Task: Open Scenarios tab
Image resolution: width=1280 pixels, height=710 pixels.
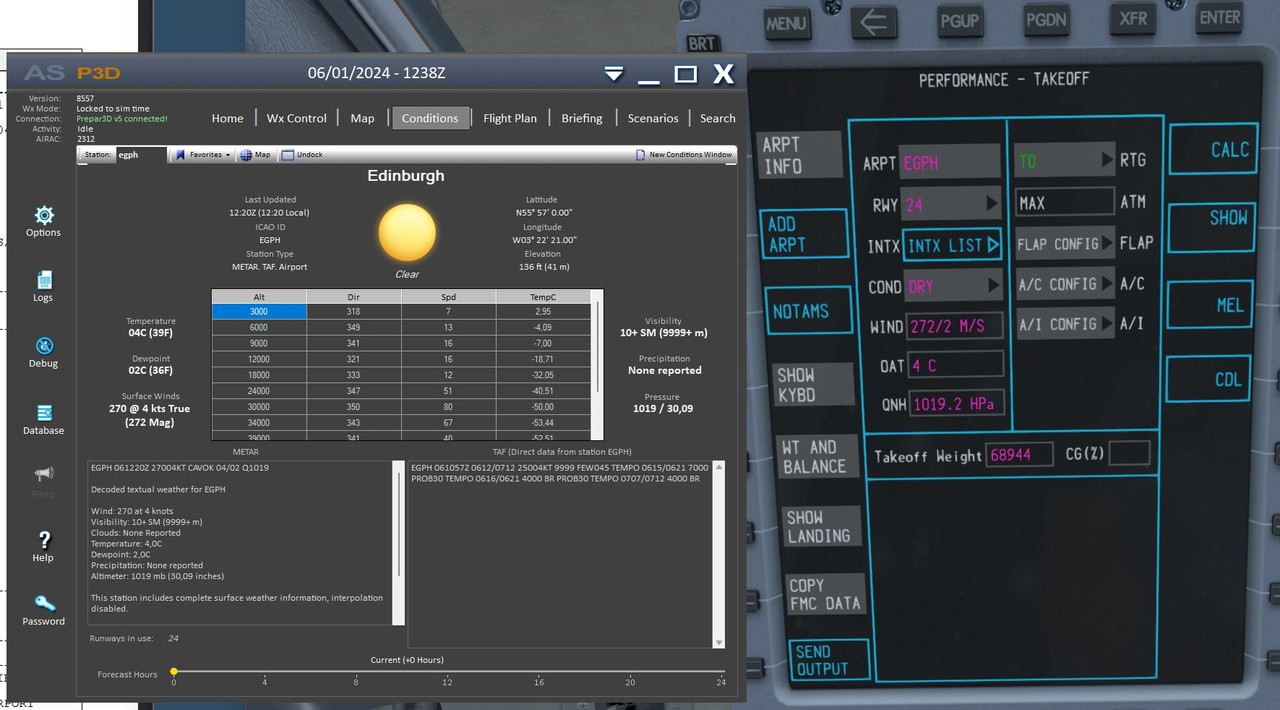Action: click(x=653, y=118)
